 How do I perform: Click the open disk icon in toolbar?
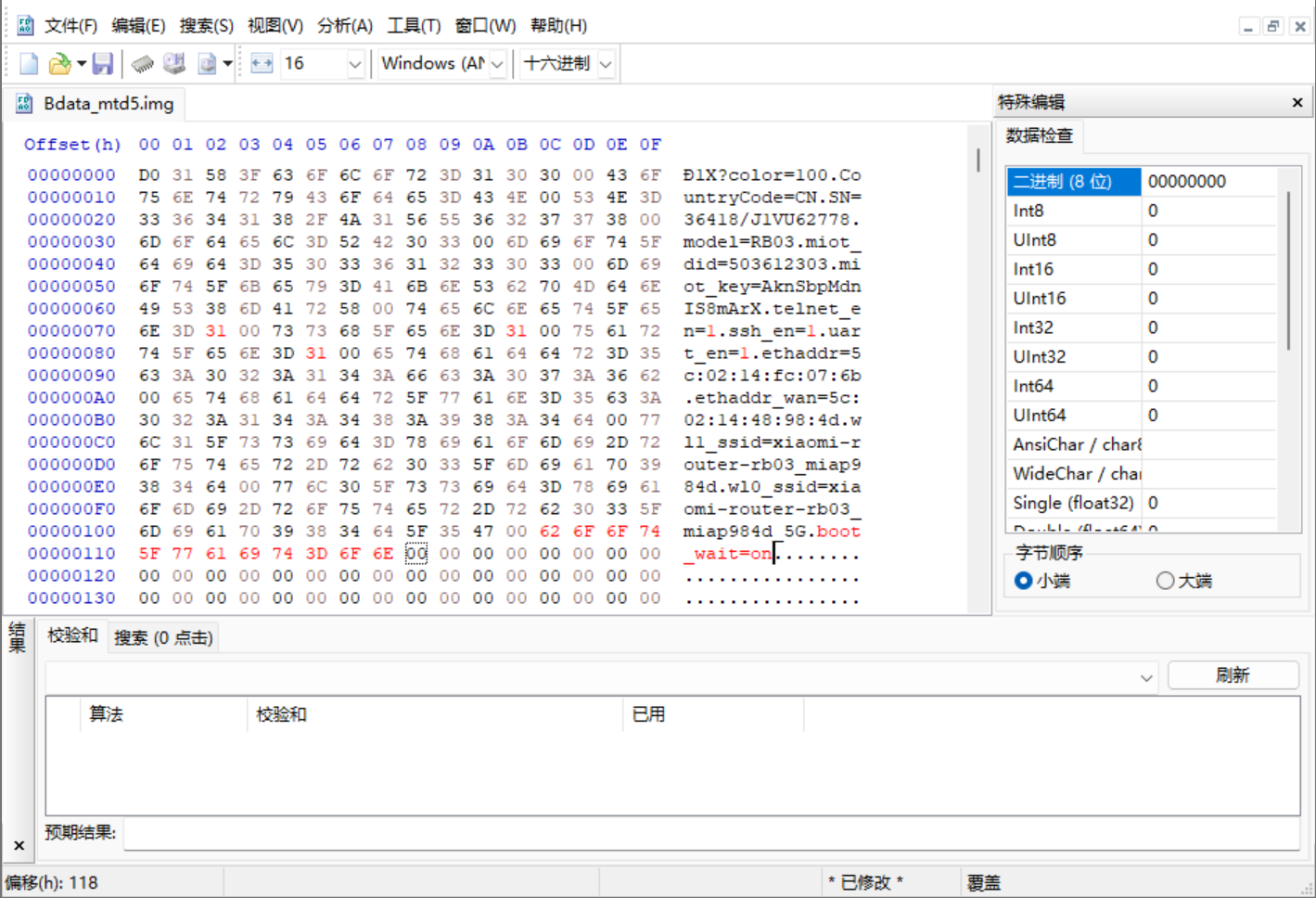click(174, 64)
